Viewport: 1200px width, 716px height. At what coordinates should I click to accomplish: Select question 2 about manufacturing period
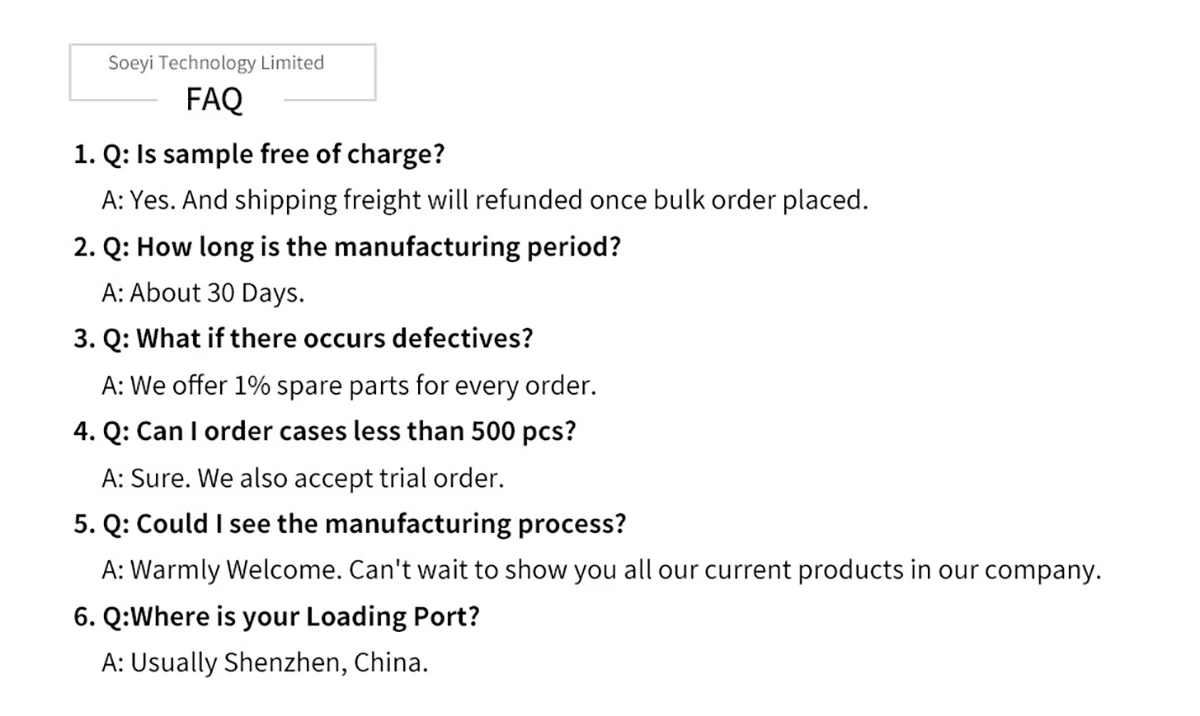(347, 247)
